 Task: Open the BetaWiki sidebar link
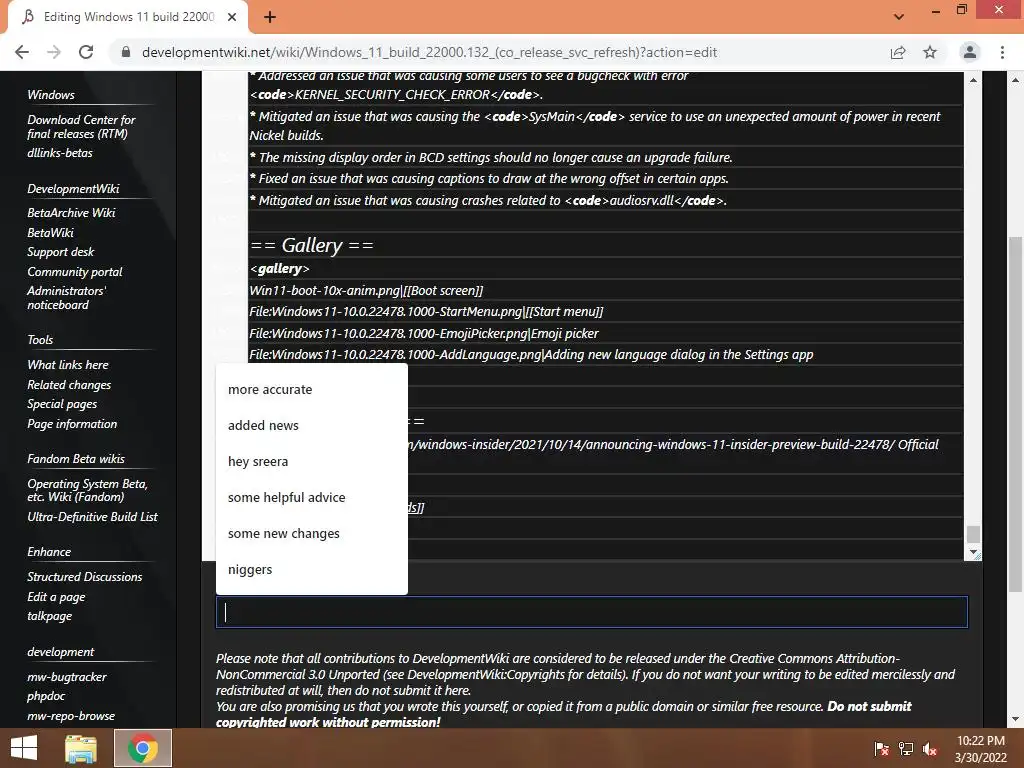(50, 232)
